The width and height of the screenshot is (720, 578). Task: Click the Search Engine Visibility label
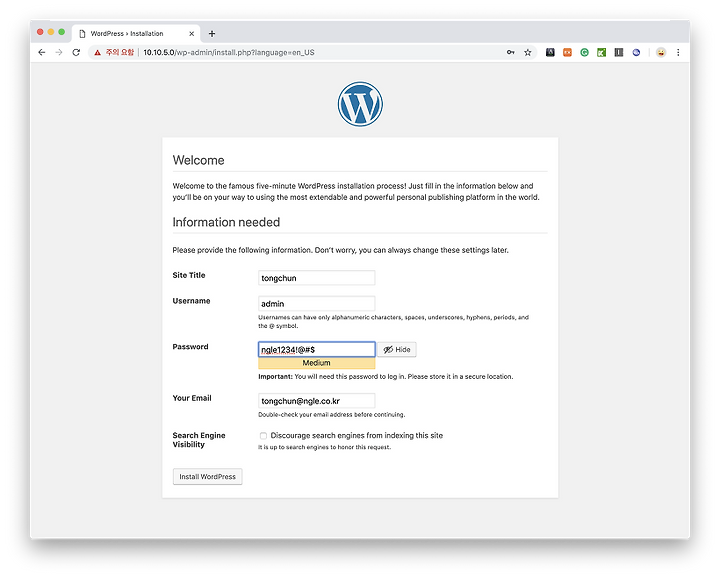199,440
